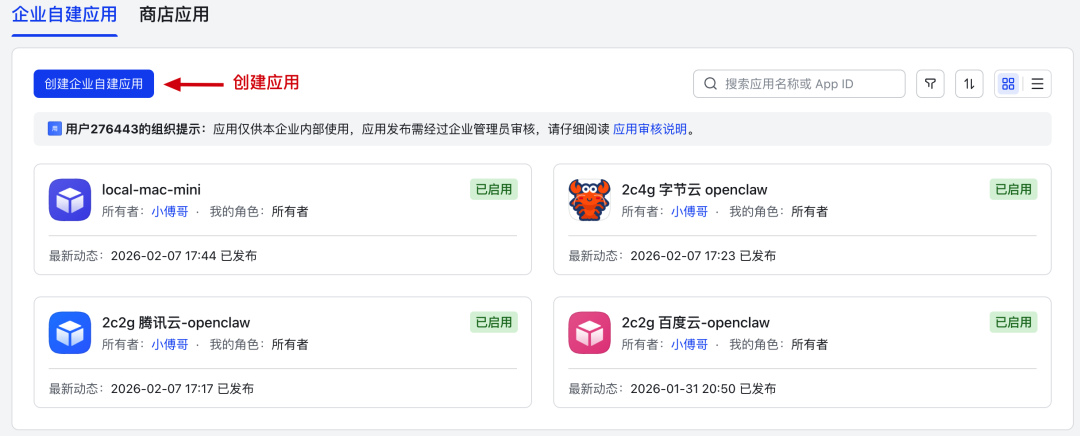Open 腾讯云-openclaw blue cube icon
Screen dimensions: 1080x436
tap(70, 333)
